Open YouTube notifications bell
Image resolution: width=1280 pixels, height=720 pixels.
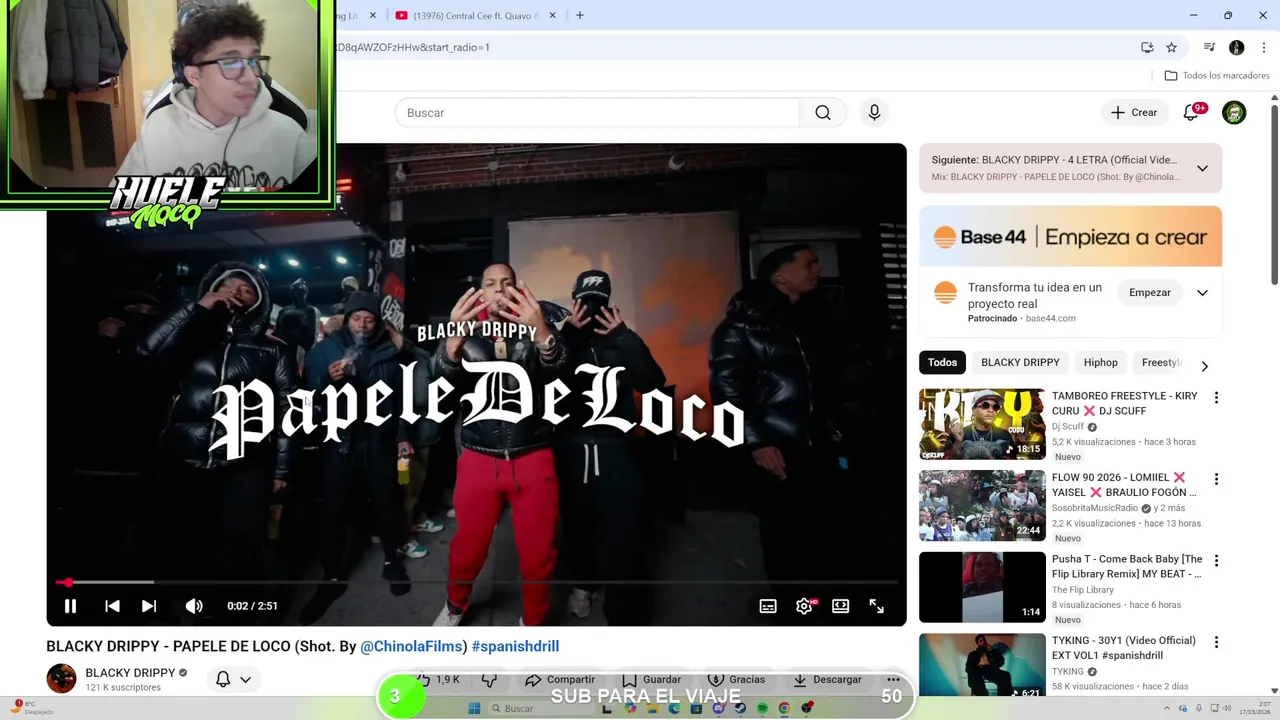pyautogui.click(x=1191, y=113)
